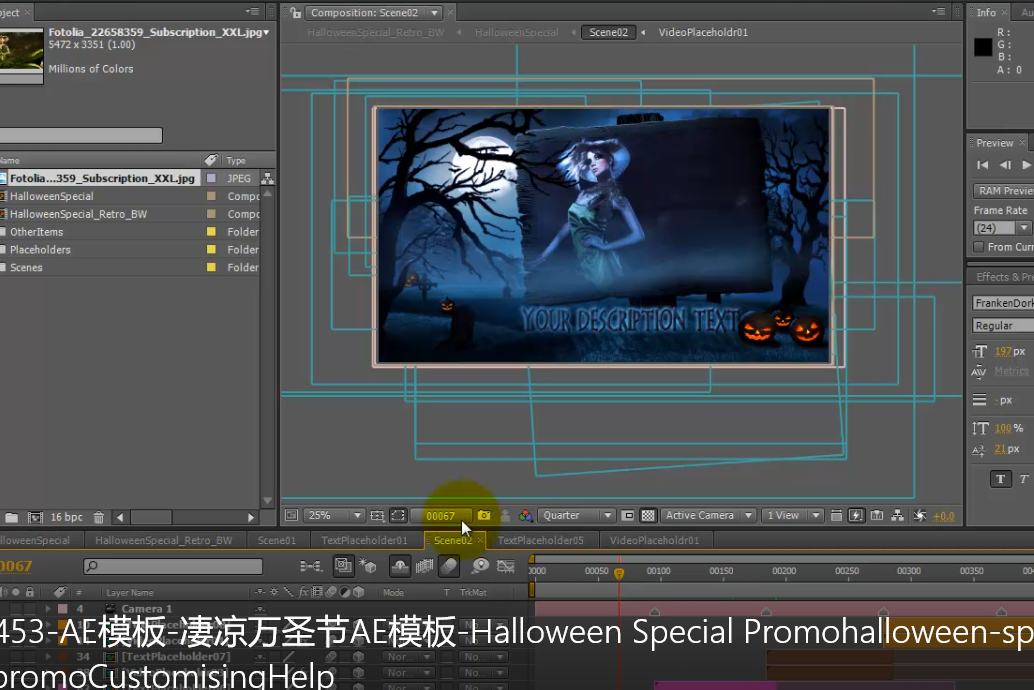Viewport: 1034px width, 690px height.
Task: Click the yellow label swatch for Scenes folder
Action: coord(211,267)
